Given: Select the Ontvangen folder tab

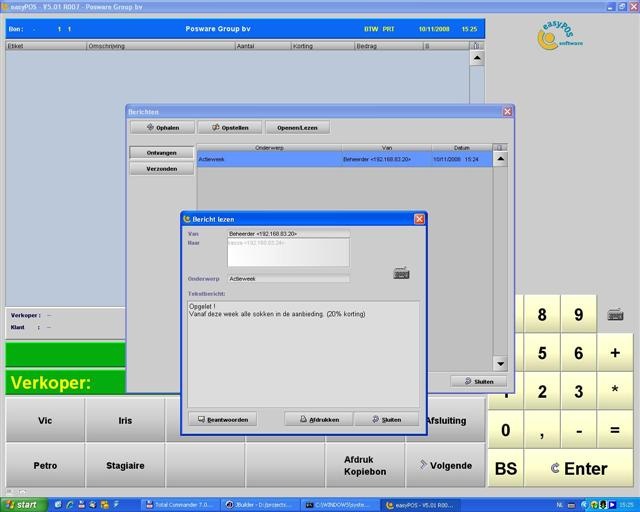Looking at the screenshot, I should click(x=162, y=153).
